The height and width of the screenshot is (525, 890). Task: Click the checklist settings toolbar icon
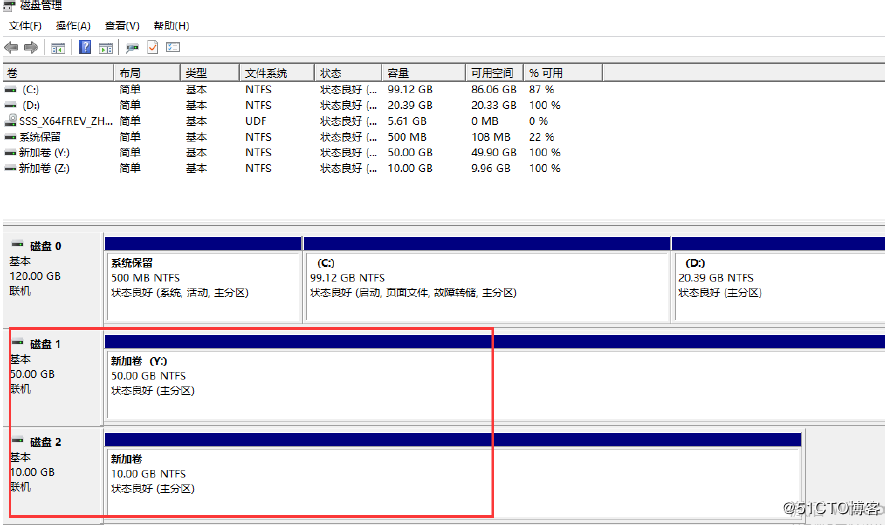[x=173, y=47]
